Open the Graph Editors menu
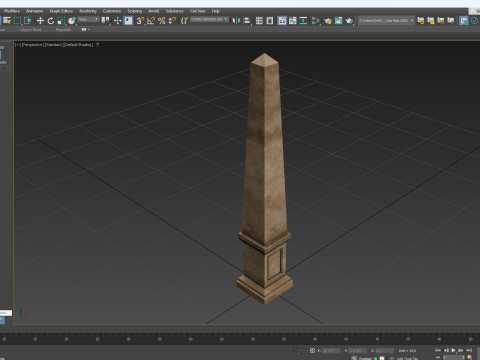Image resolution: width=480 pixels, height=360 pixels. pyautogui.click(x=61, y=11)
